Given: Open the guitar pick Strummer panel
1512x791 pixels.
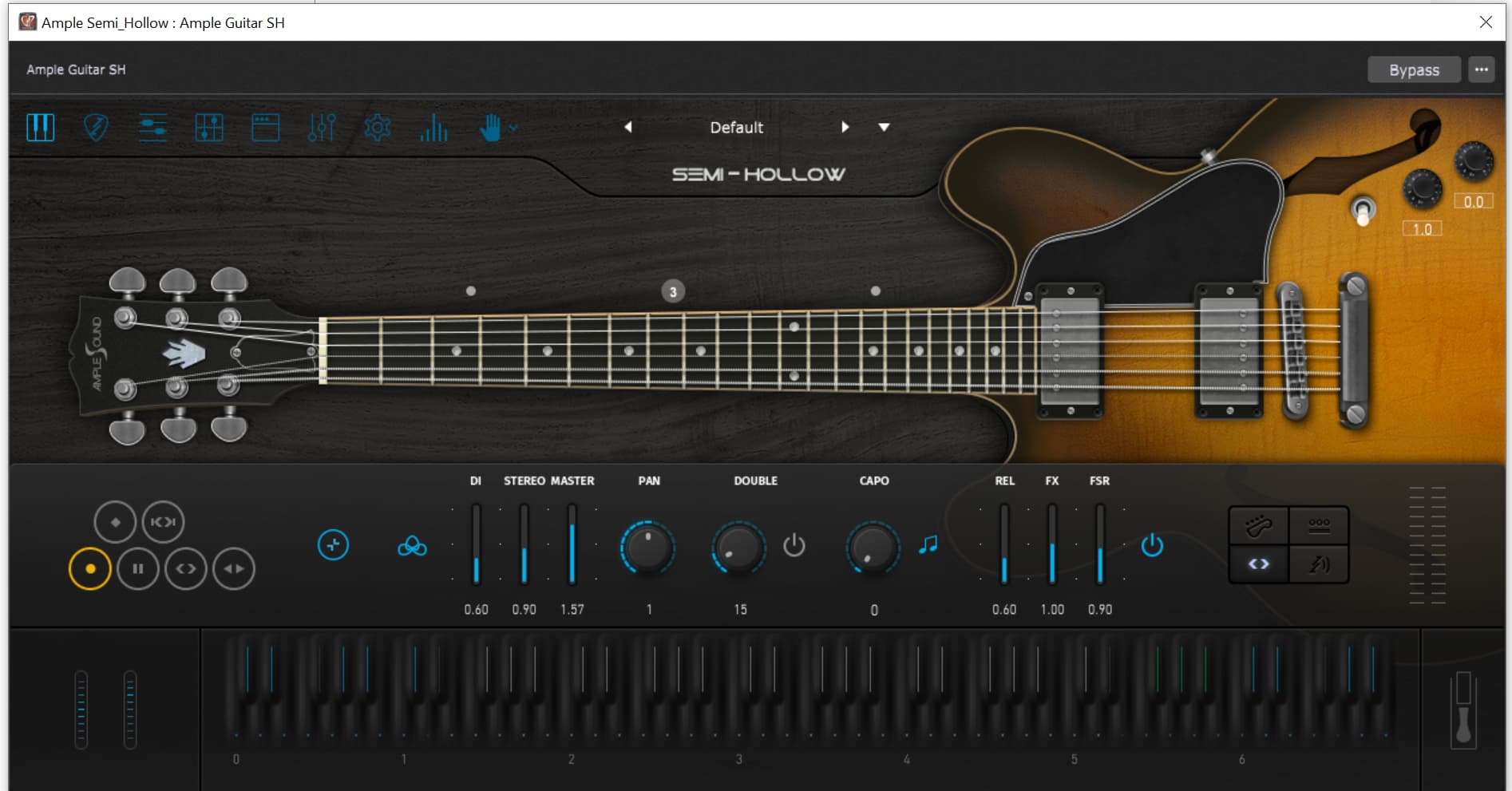Looking at the screenshot, I should 97,128.
